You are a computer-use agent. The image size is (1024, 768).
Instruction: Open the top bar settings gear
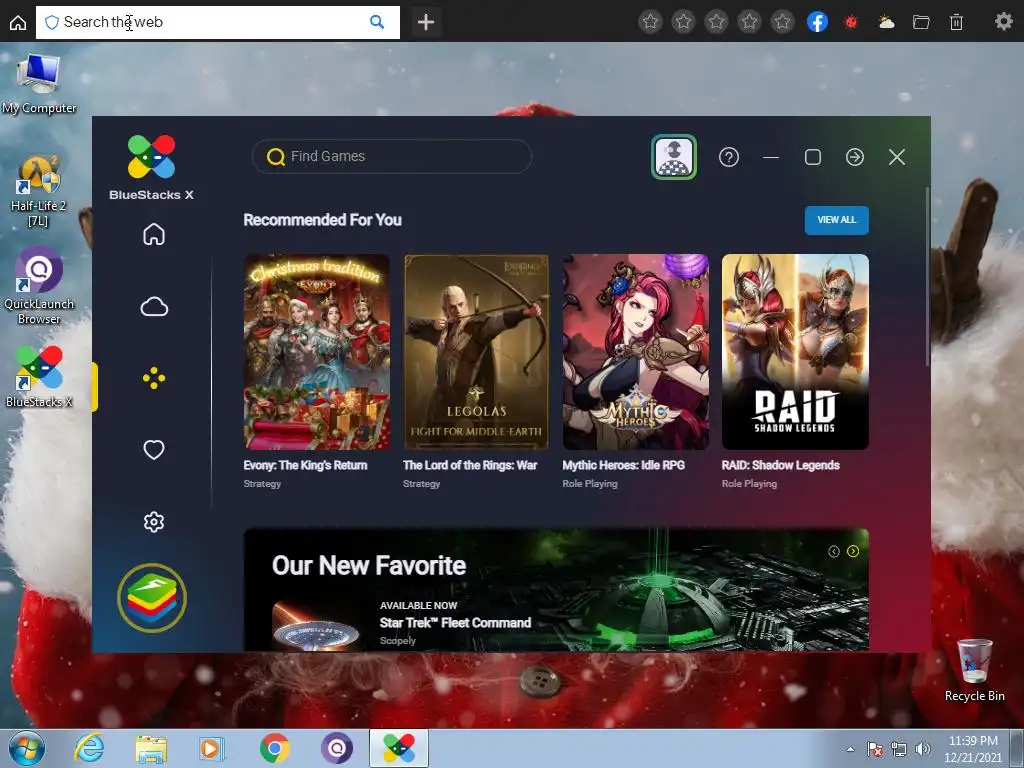tap(1003, 22)
